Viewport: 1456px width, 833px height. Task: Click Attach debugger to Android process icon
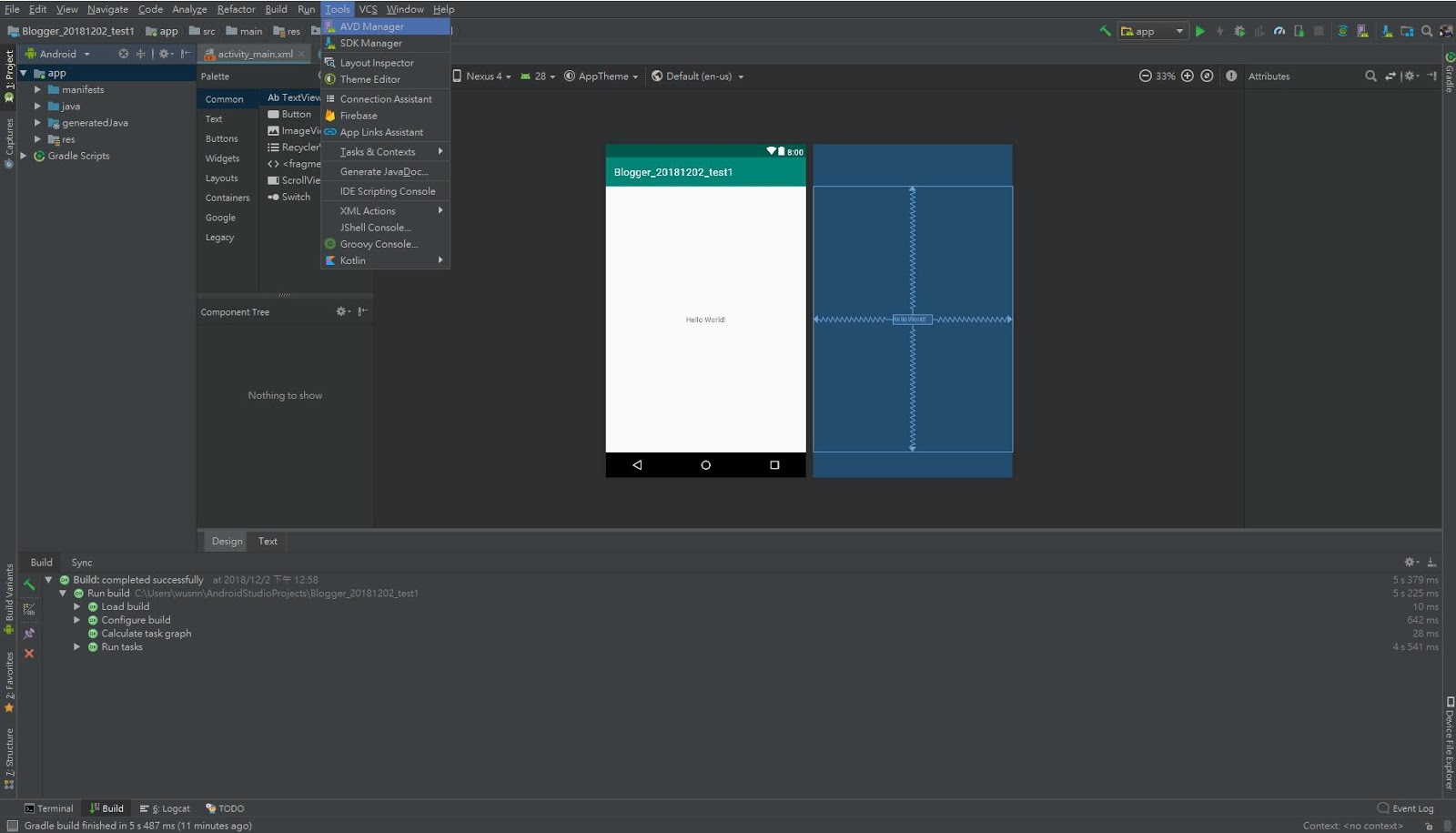(x=1299, y=31)
